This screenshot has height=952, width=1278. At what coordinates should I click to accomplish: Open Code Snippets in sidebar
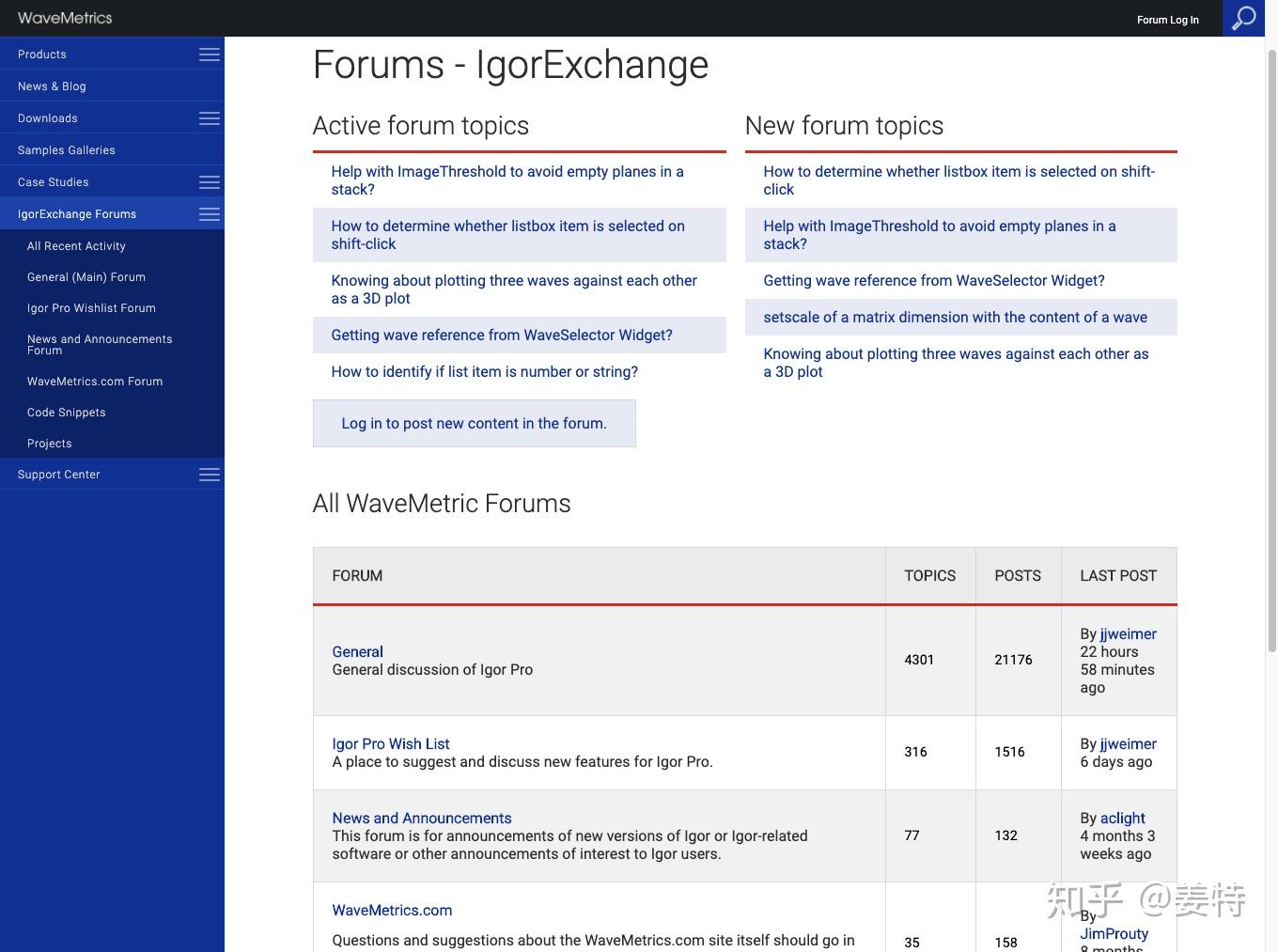(67, 413)
